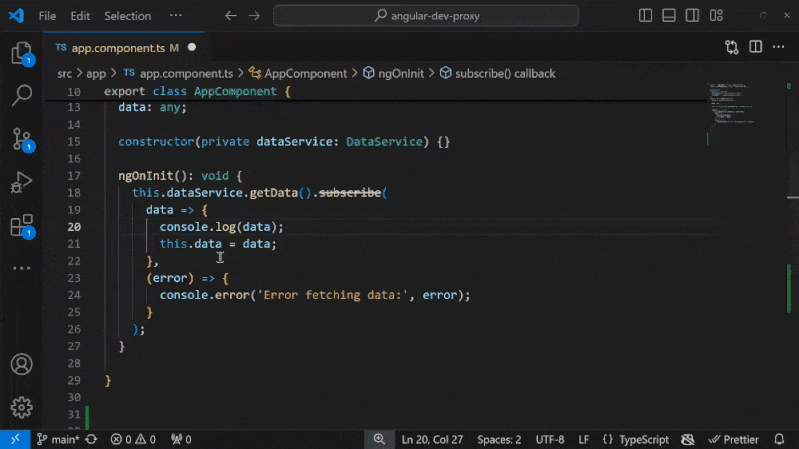Viewport: 799px width, 449px height.
Task: Open the Explorer view in activity bar
Action: [21, 54]
